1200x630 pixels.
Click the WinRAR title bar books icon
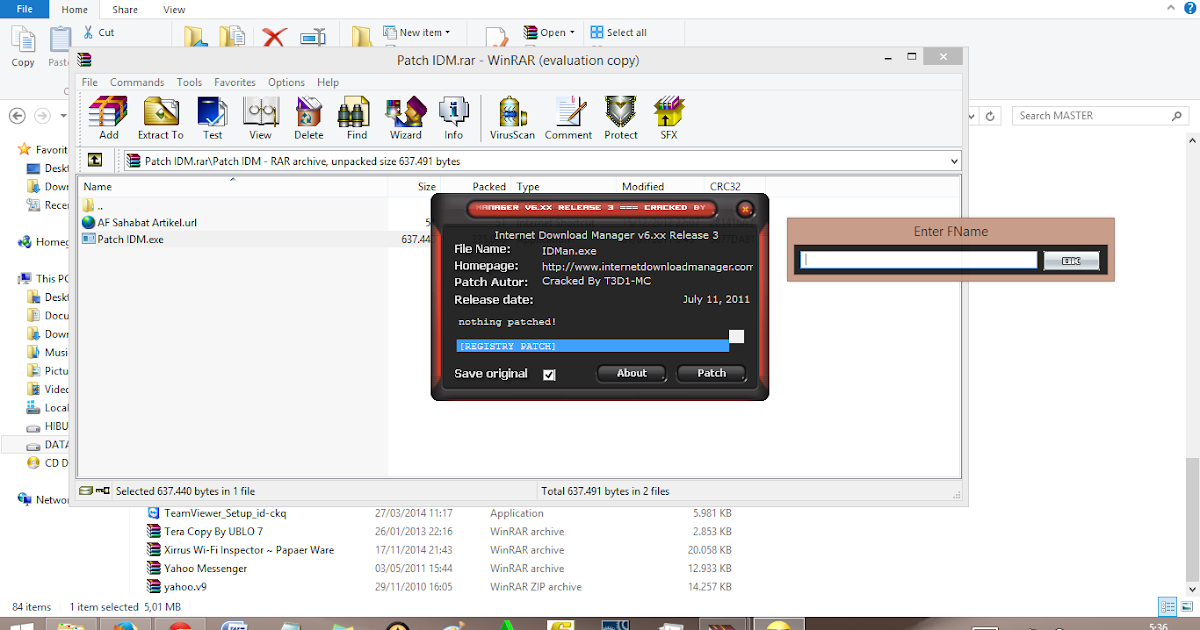point(84,60)
